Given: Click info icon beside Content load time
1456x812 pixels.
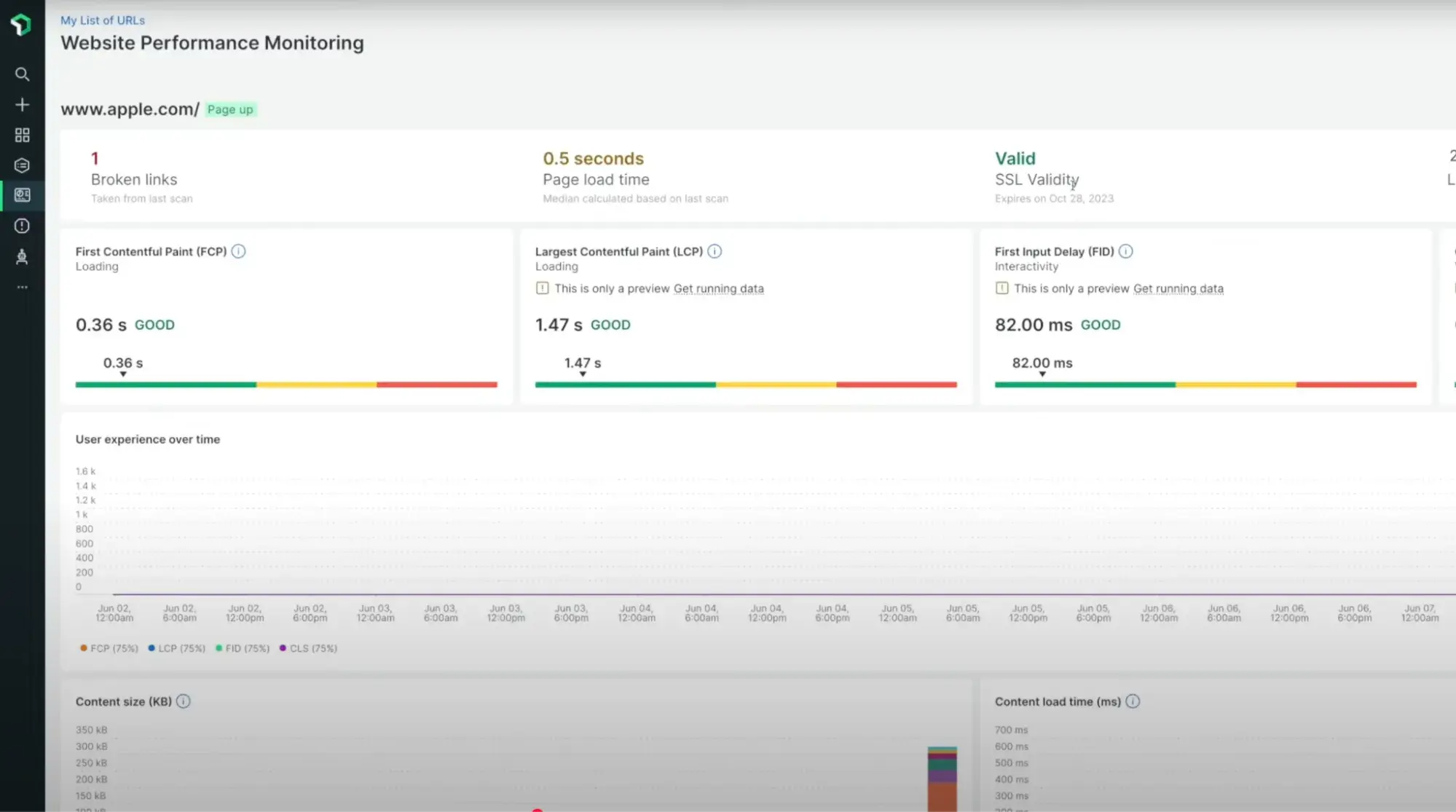Looking at the screenshot, I should [x=1133, y=701].
